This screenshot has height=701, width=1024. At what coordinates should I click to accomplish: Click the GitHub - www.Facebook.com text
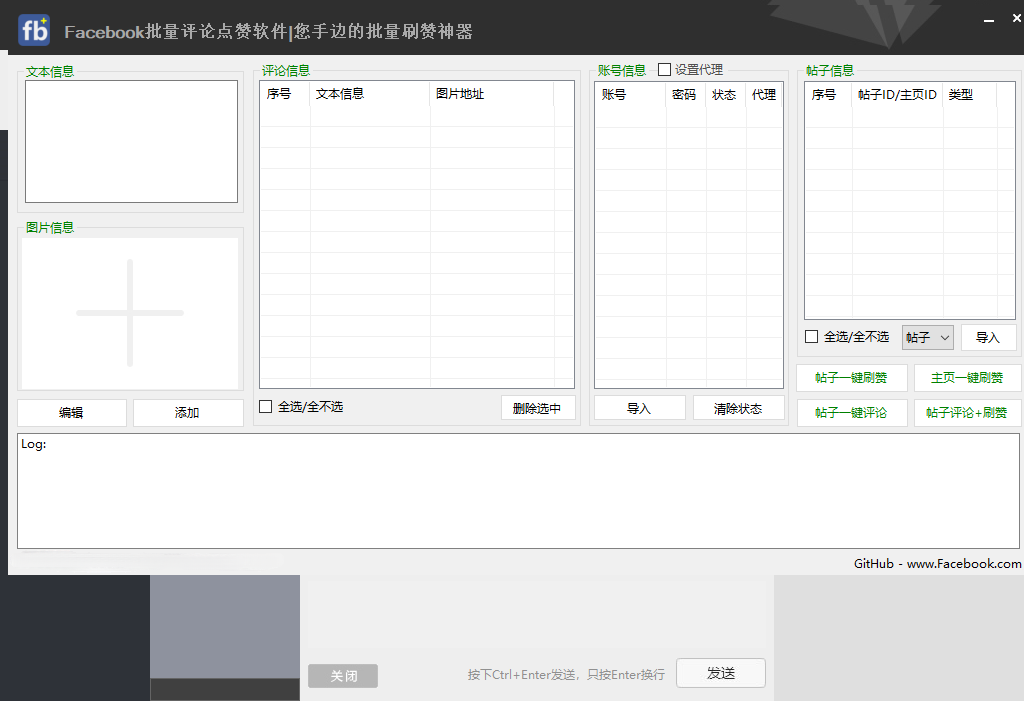[938, 564]
